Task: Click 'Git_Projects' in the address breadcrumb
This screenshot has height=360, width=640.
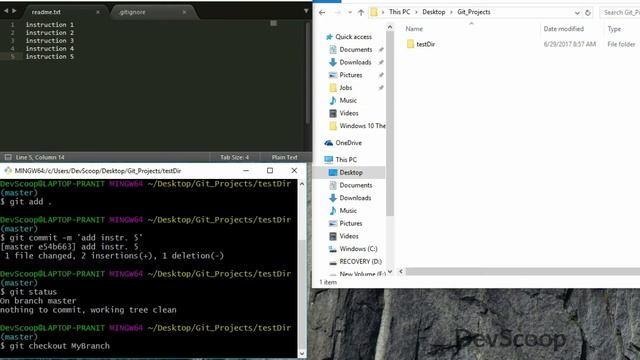Action: (x=473, y=12)
